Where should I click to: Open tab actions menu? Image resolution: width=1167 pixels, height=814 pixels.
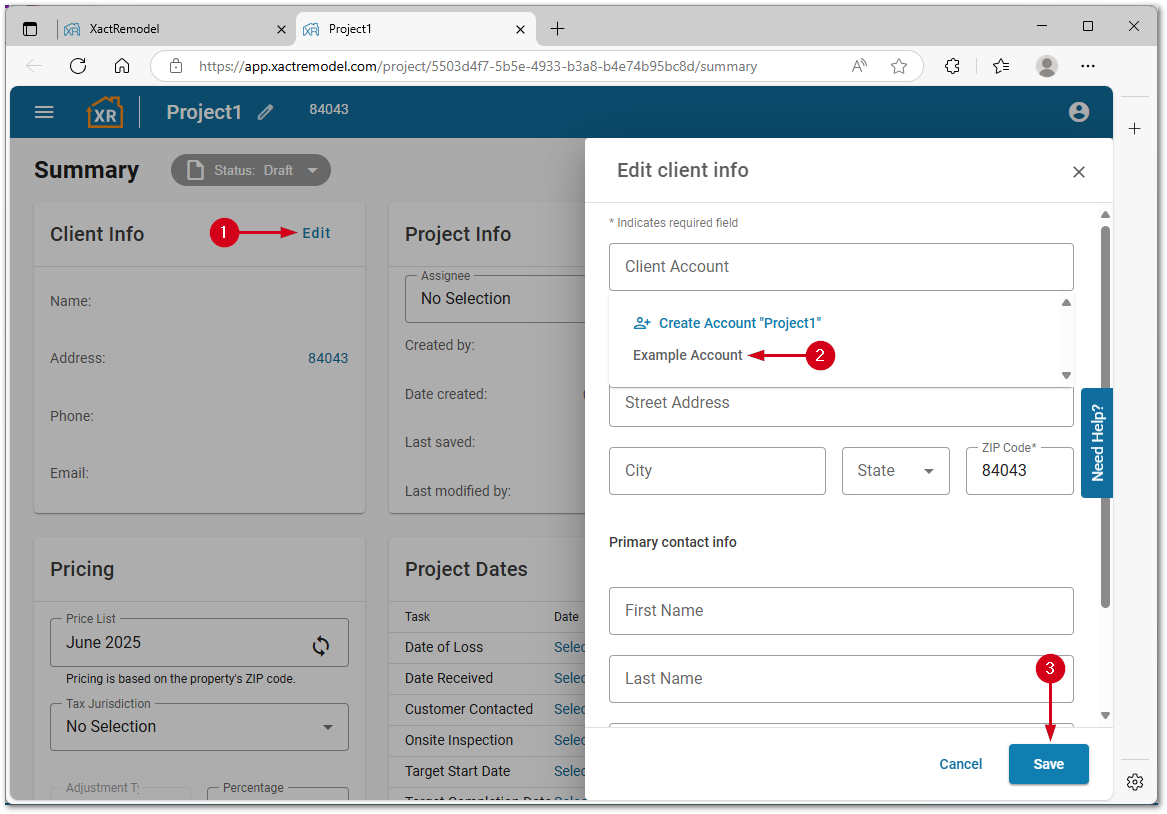coord(30,29)
